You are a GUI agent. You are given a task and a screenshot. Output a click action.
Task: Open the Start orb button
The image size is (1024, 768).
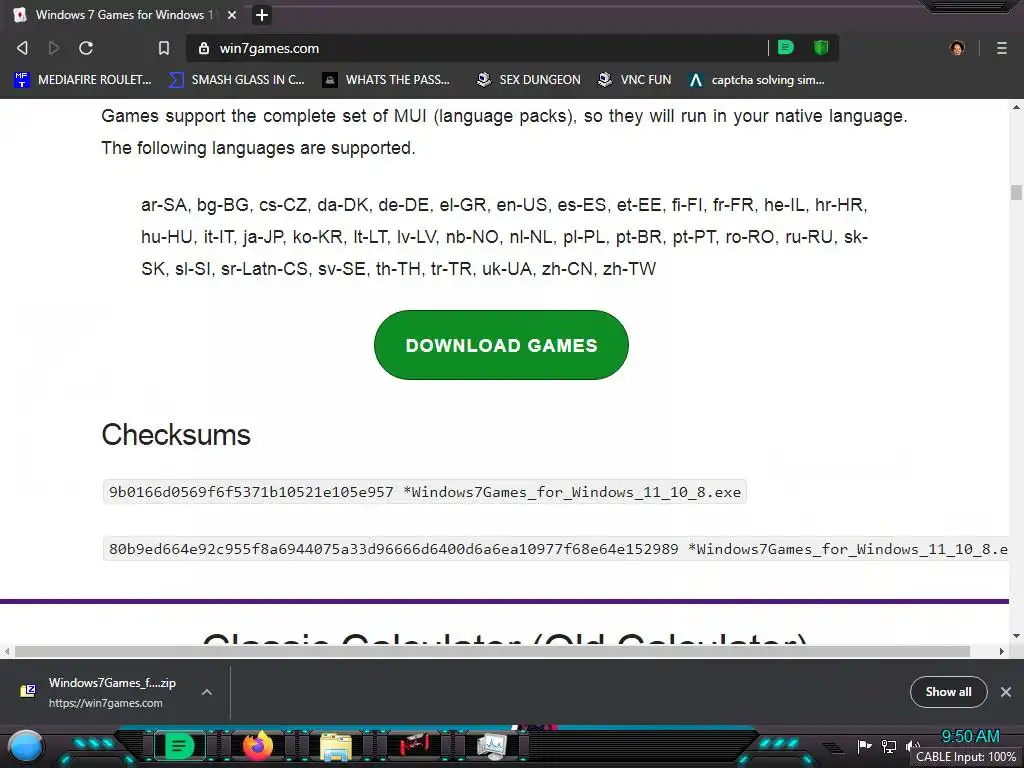coord(27,747)
